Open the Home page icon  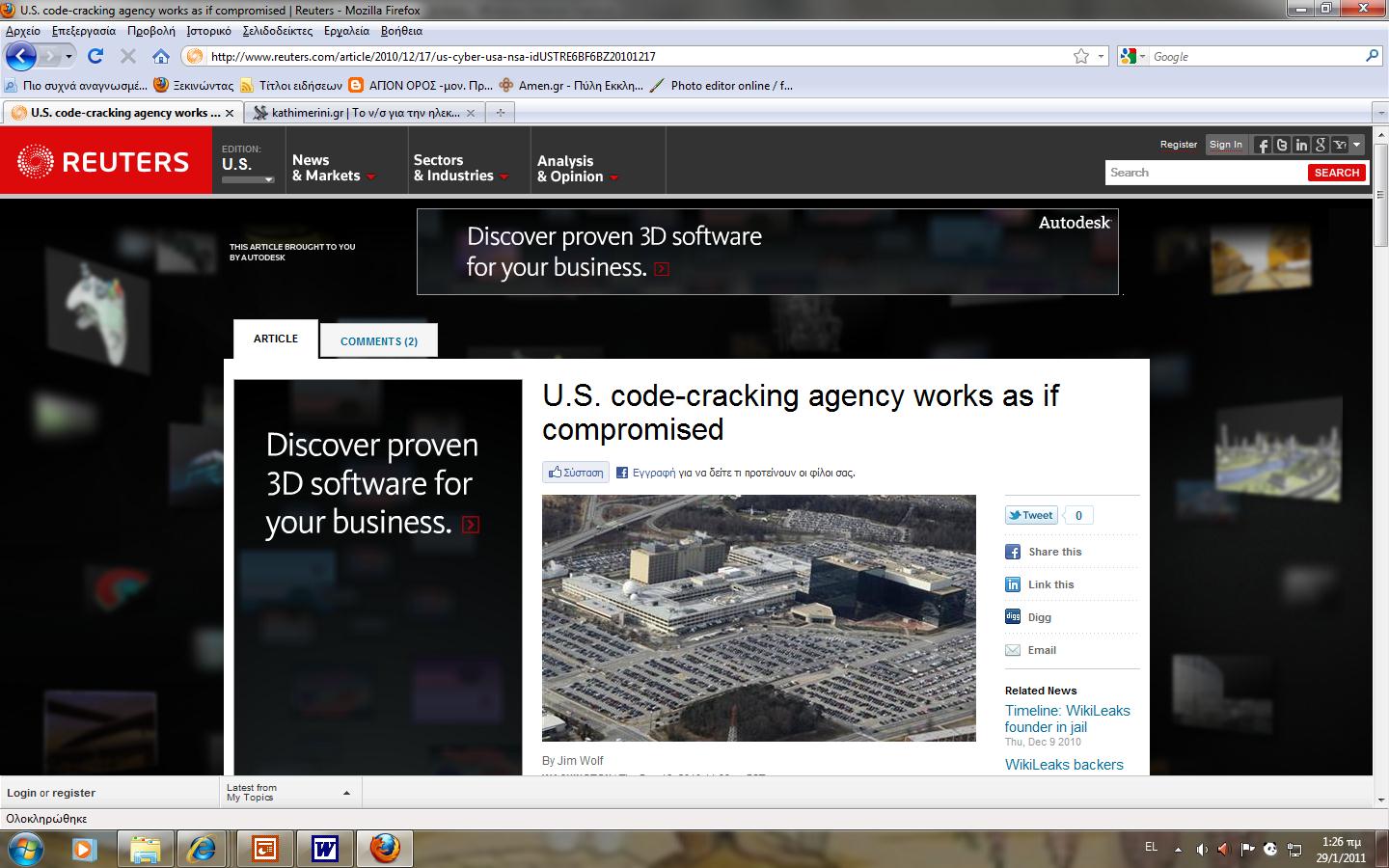tap(161, 56)
